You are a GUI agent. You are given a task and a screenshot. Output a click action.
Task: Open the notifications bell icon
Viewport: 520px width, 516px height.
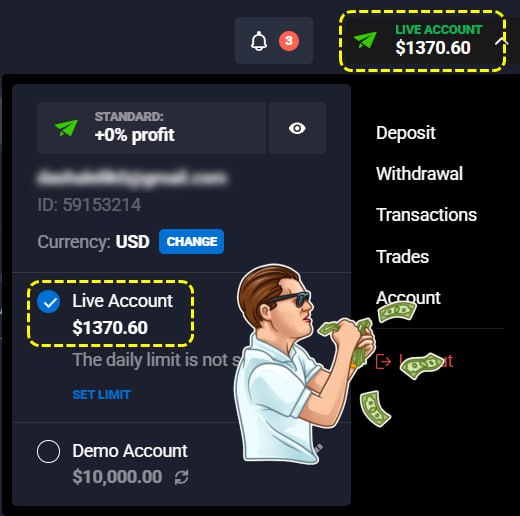[259, 41]
